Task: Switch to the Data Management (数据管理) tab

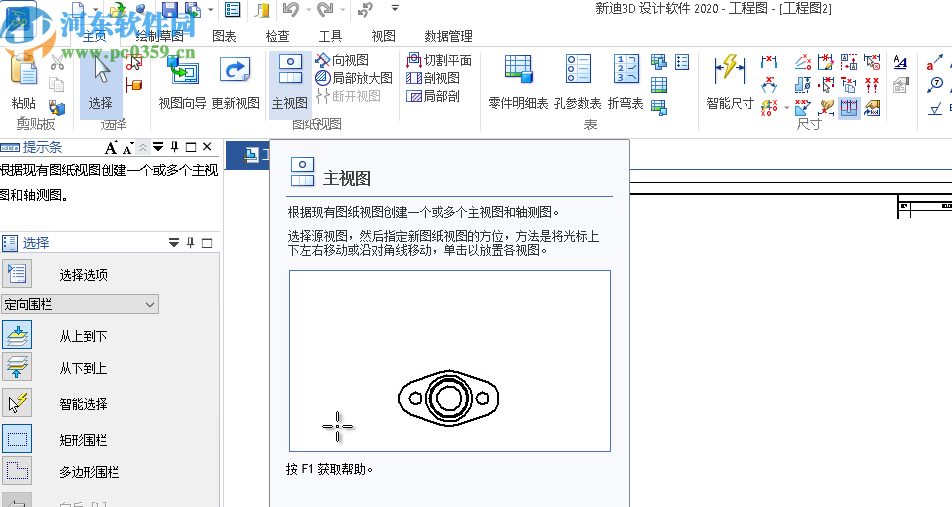Action: coord(448,36)
